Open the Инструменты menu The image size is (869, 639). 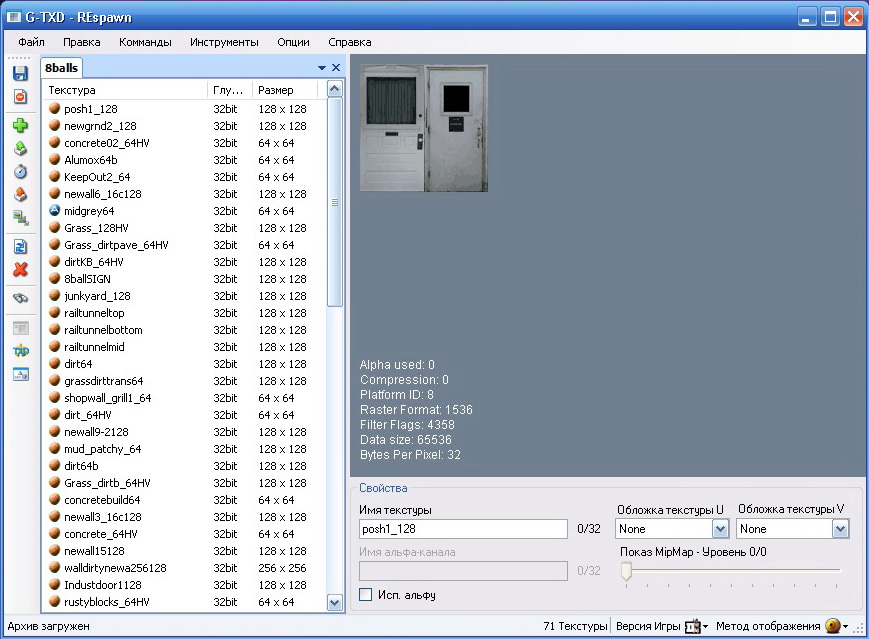tap(224, 42)
